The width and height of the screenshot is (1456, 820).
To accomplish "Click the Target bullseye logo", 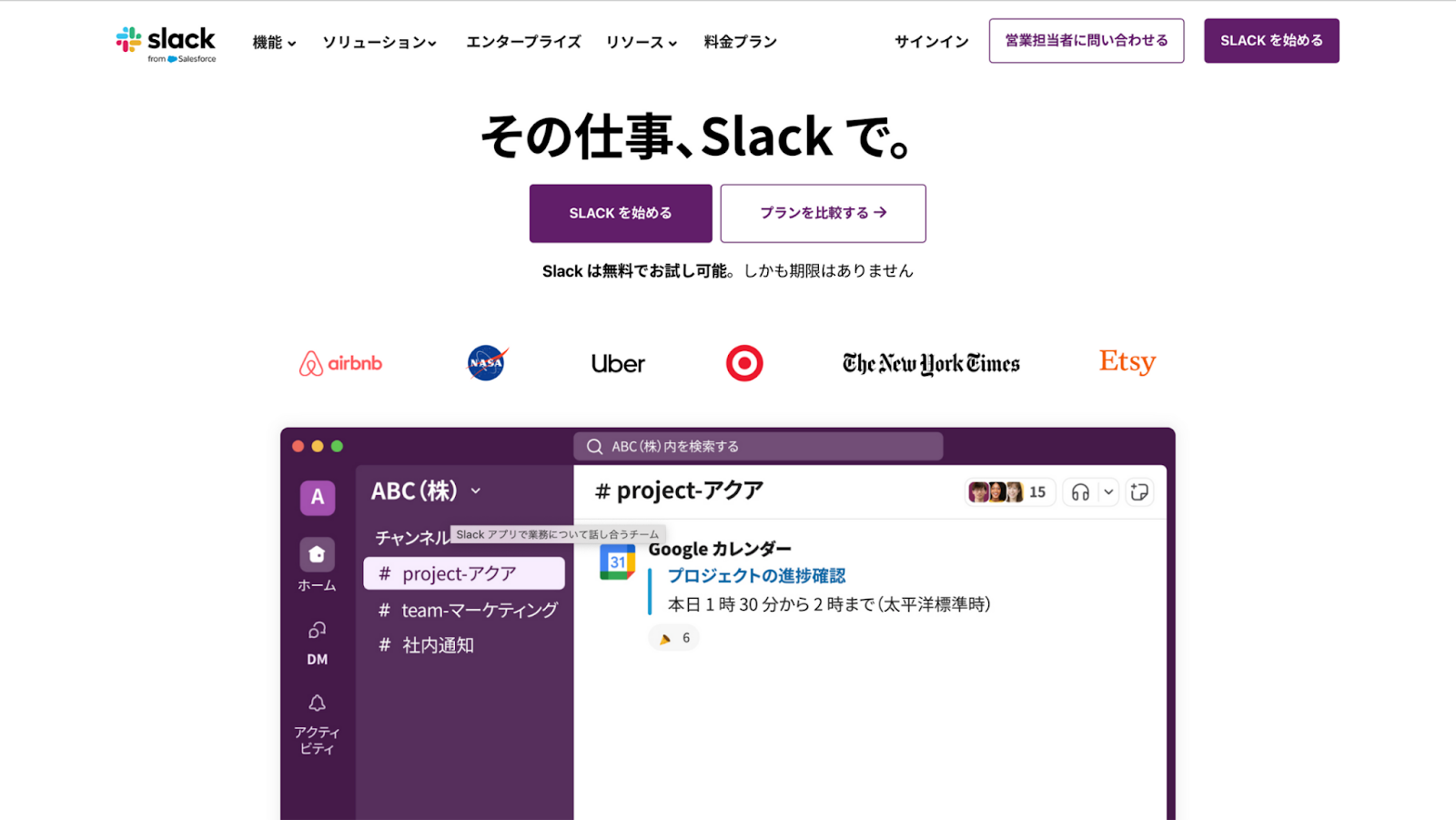I will pyautogui.click(x=744, y=363).
